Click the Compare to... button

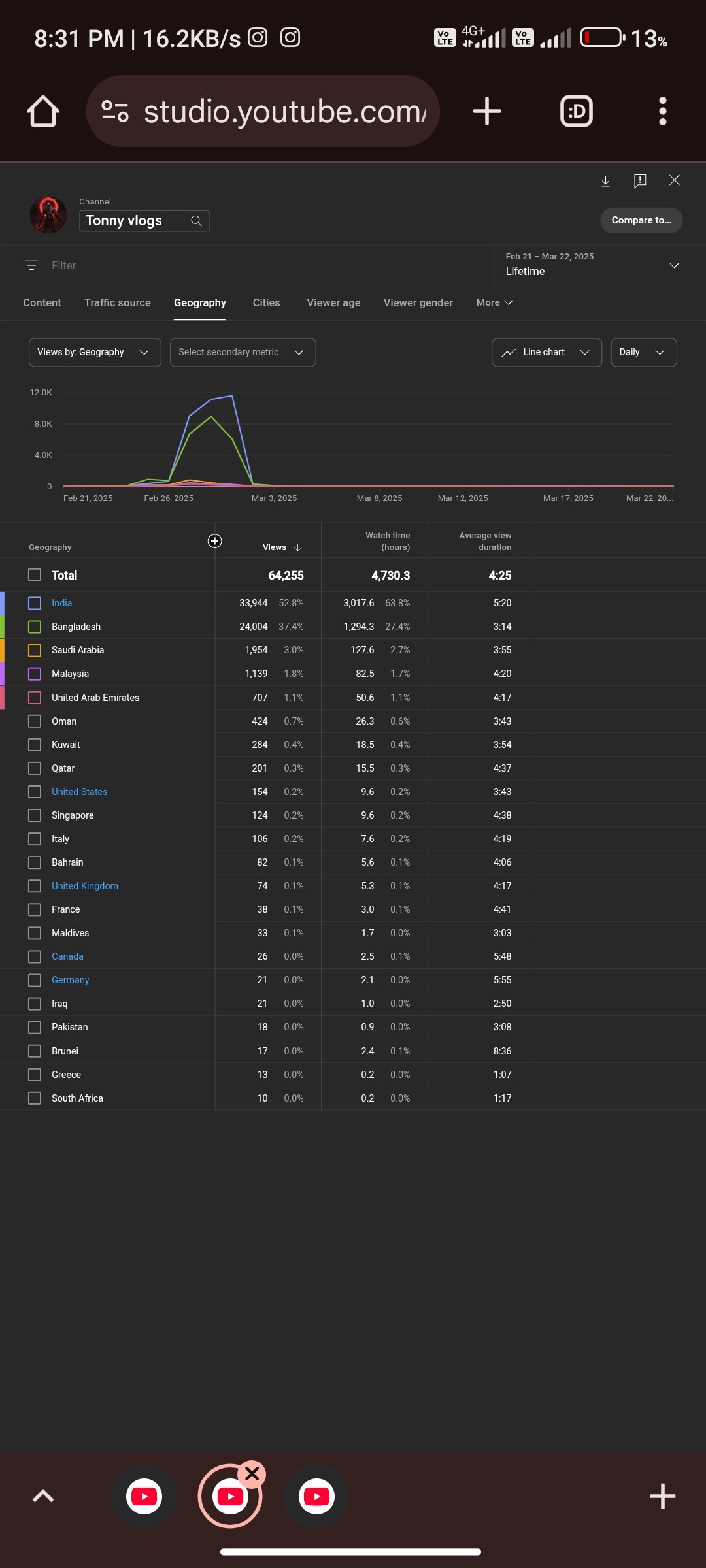coord(641,220)
